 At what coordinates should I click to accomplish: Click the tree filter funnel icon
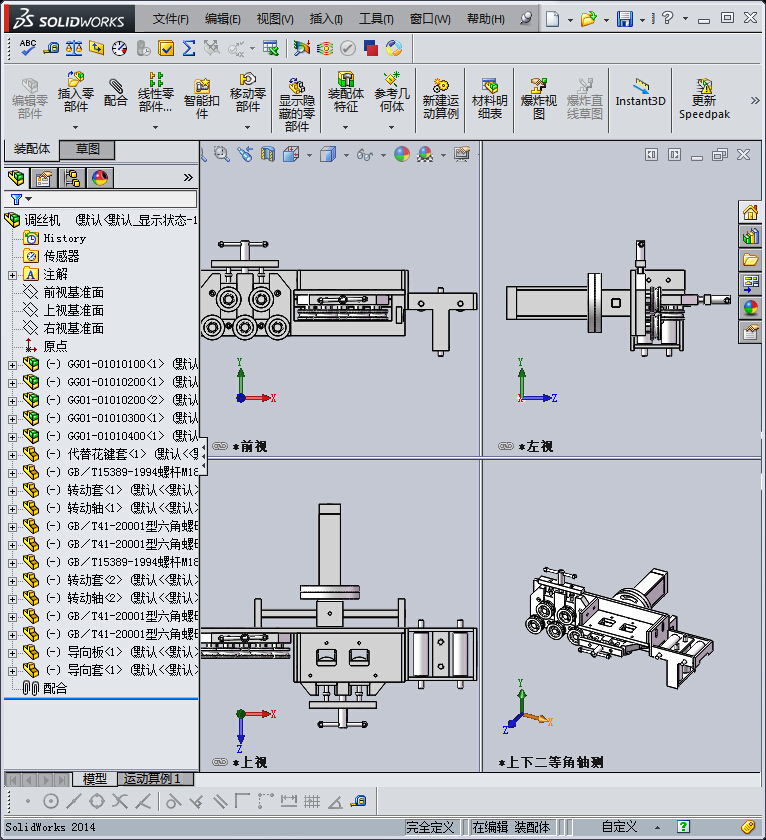coord(17,199)
